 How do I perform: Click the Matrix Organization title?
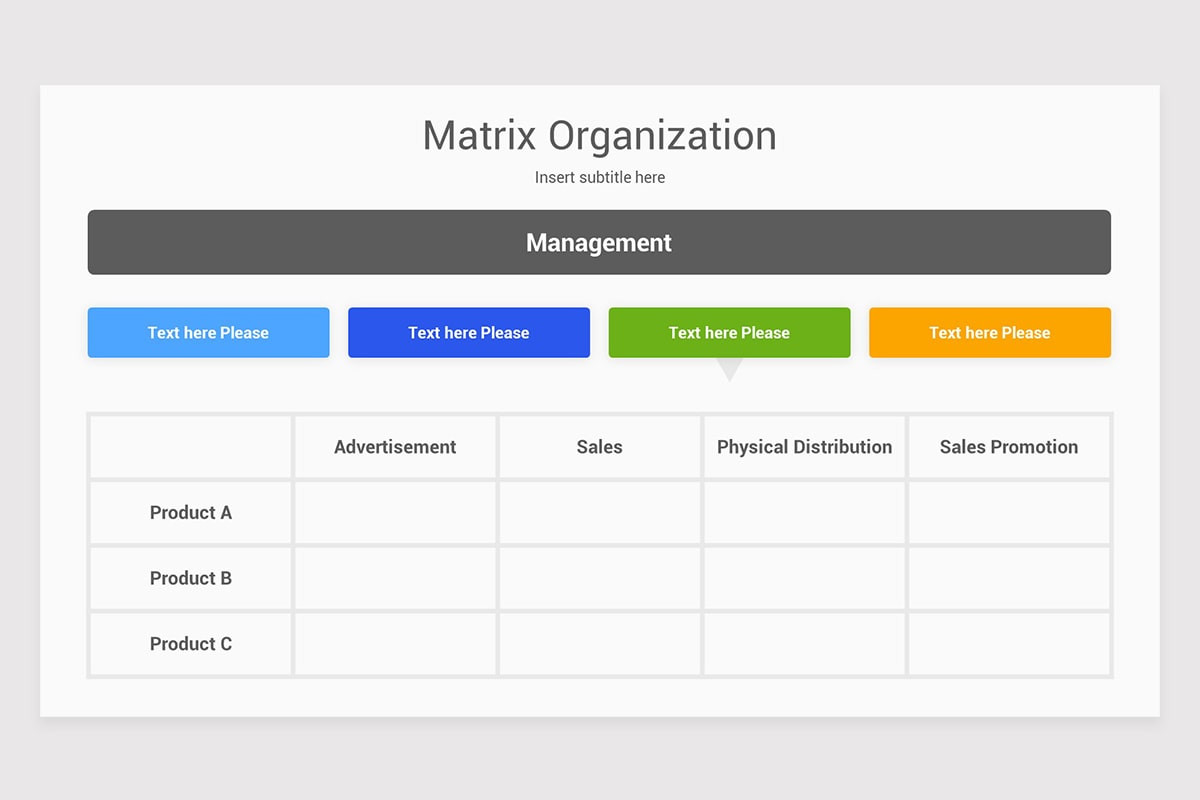(x=600, y=136)
